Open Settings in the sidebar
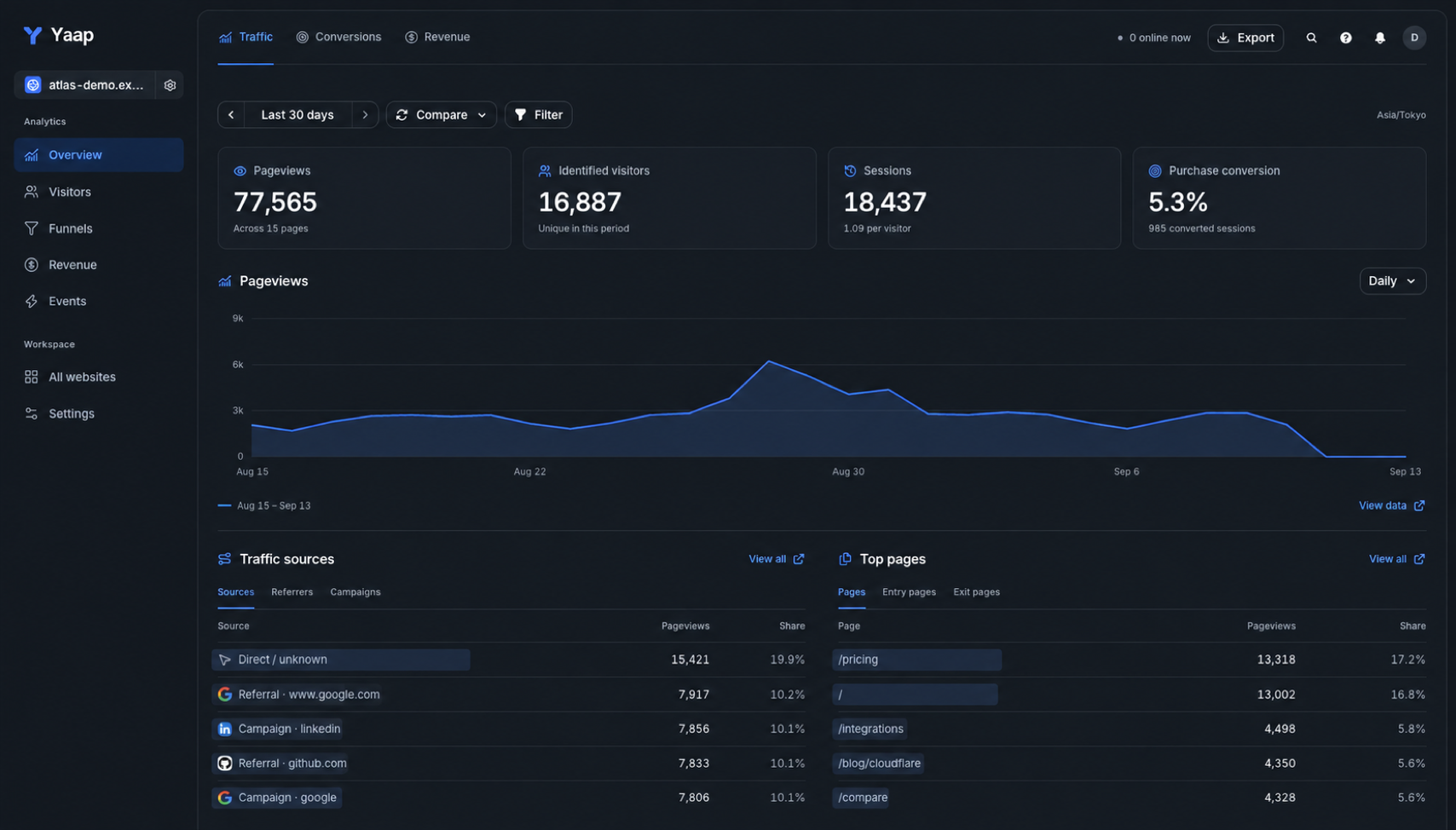Image resolution: width=1456 pixels, height=830 pixels. tap(99, 414)
